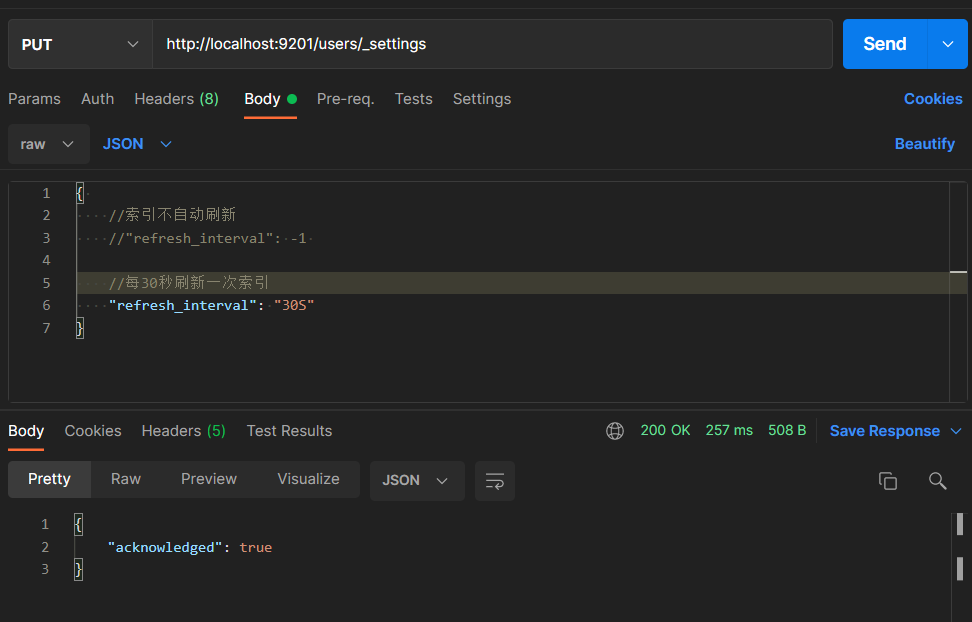Open the response Headers (5) tab

pos(183,431)
